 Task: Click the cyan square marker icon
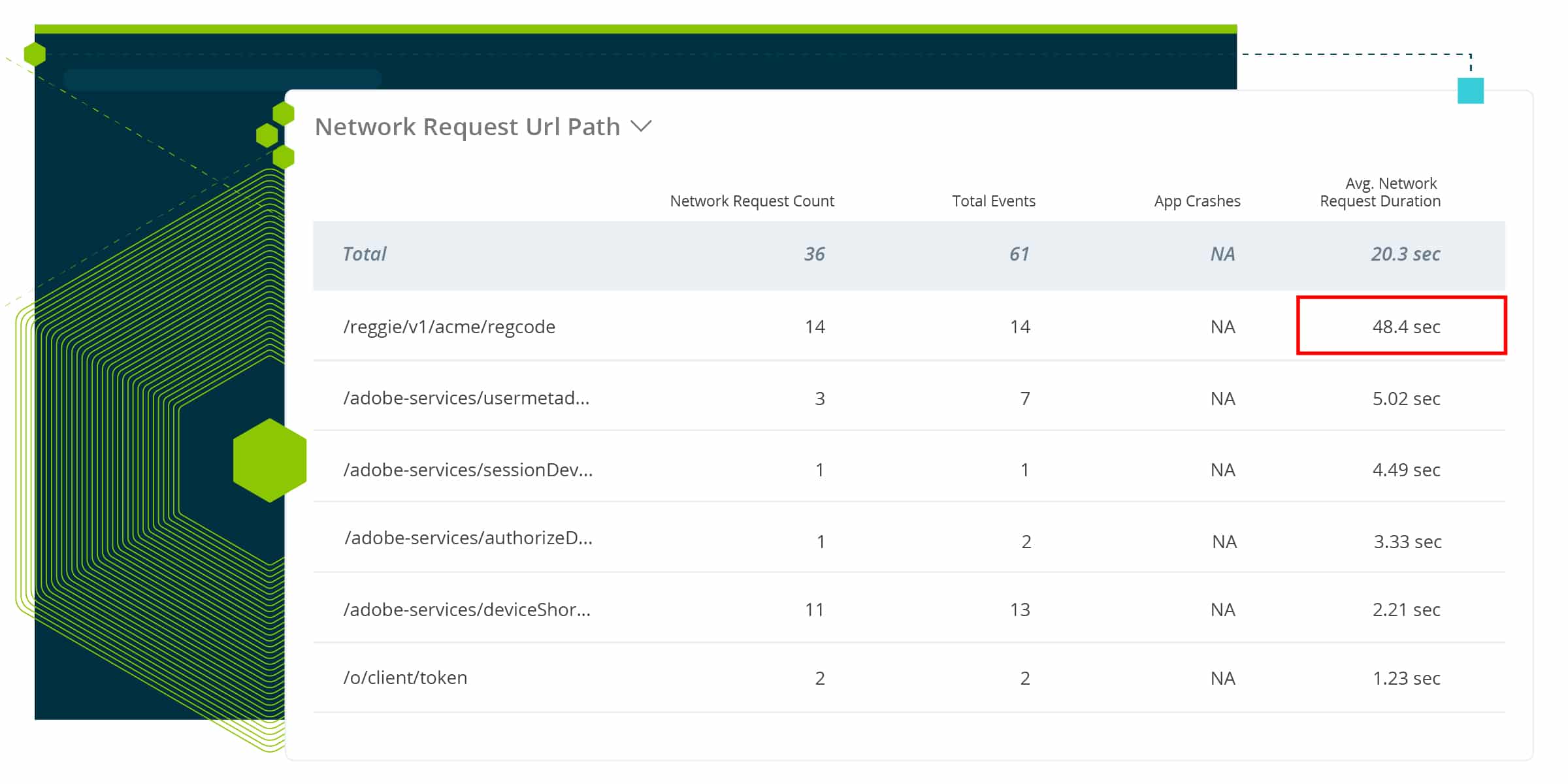(1470, 90)
